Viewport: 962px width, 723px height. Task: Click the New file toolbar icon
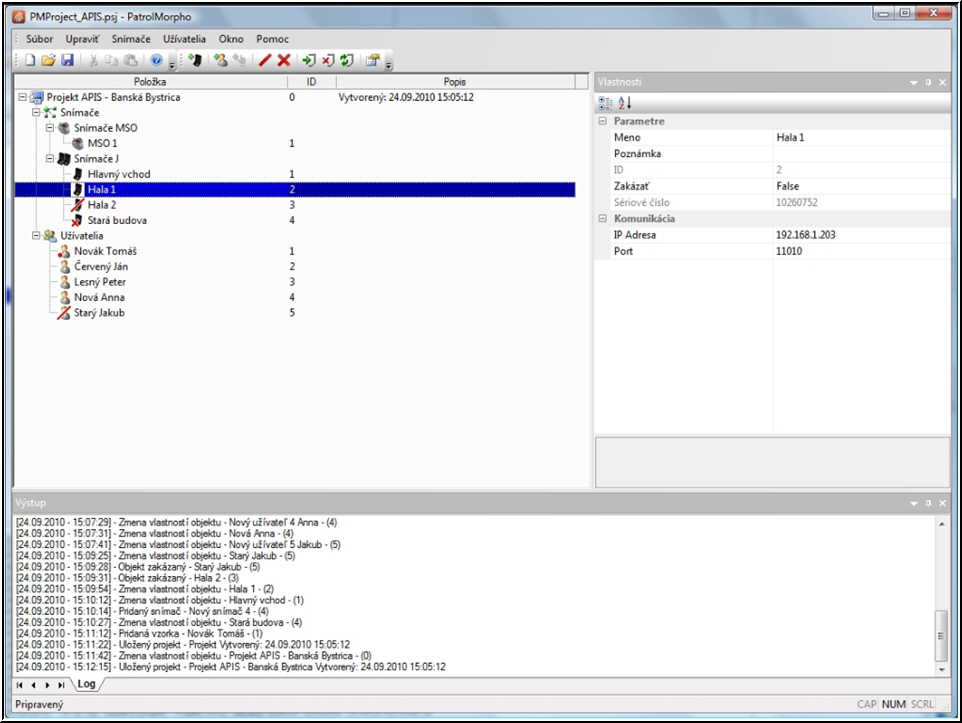30,61
